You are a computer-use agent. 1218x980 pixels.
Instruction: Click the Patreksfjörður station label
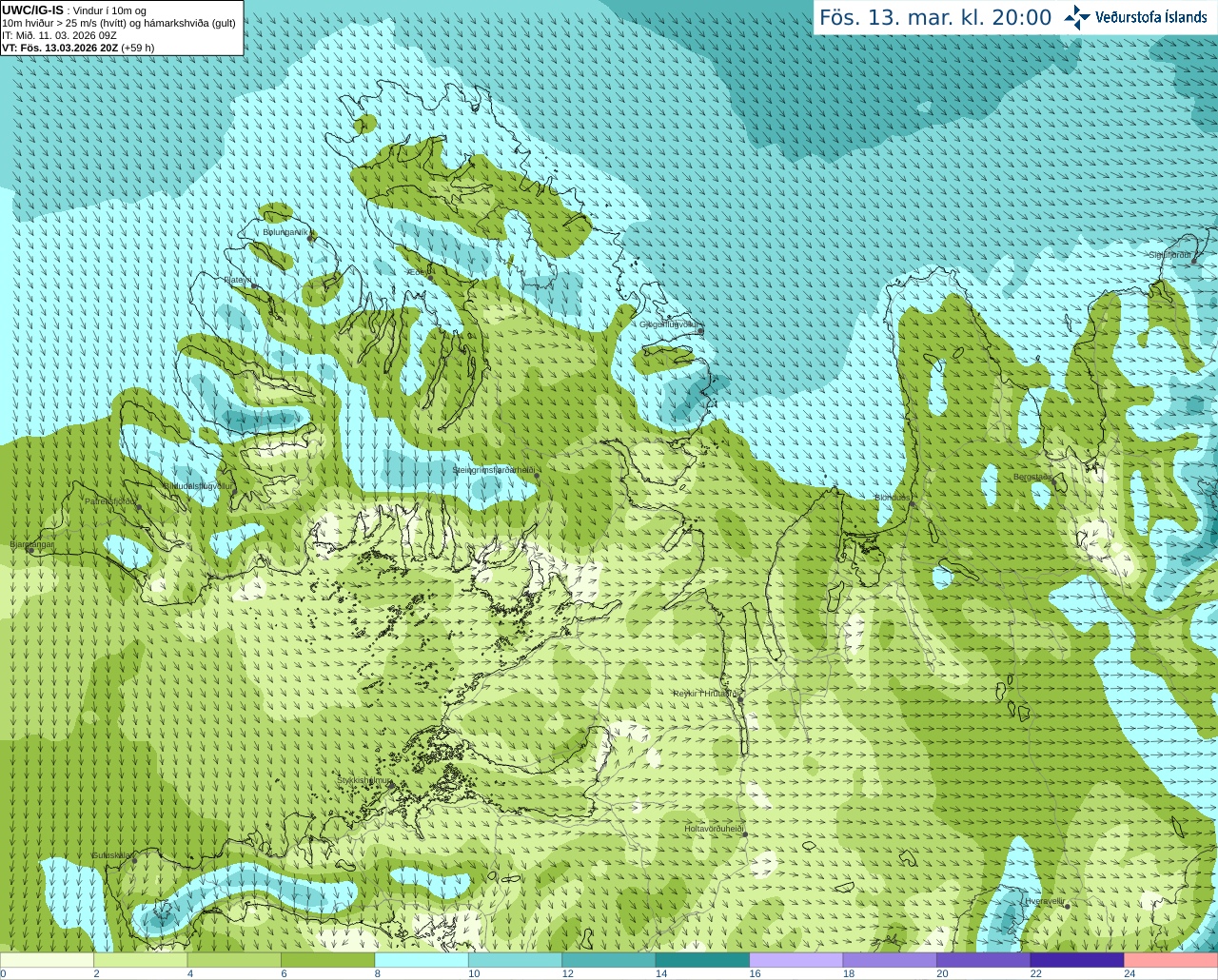tap(111, 500)
